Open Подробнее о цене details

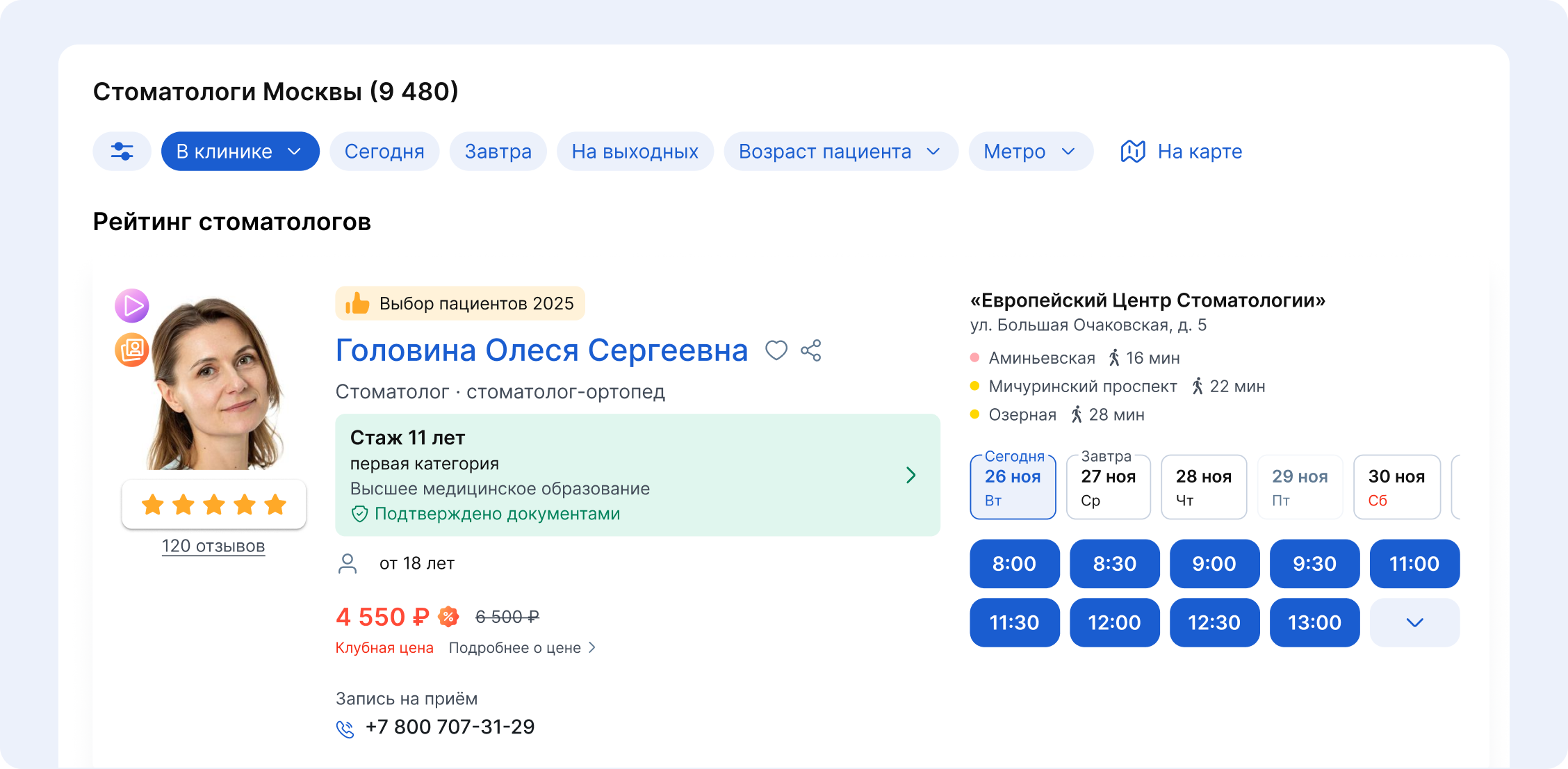pyautogui.click(x=523, y=648)
